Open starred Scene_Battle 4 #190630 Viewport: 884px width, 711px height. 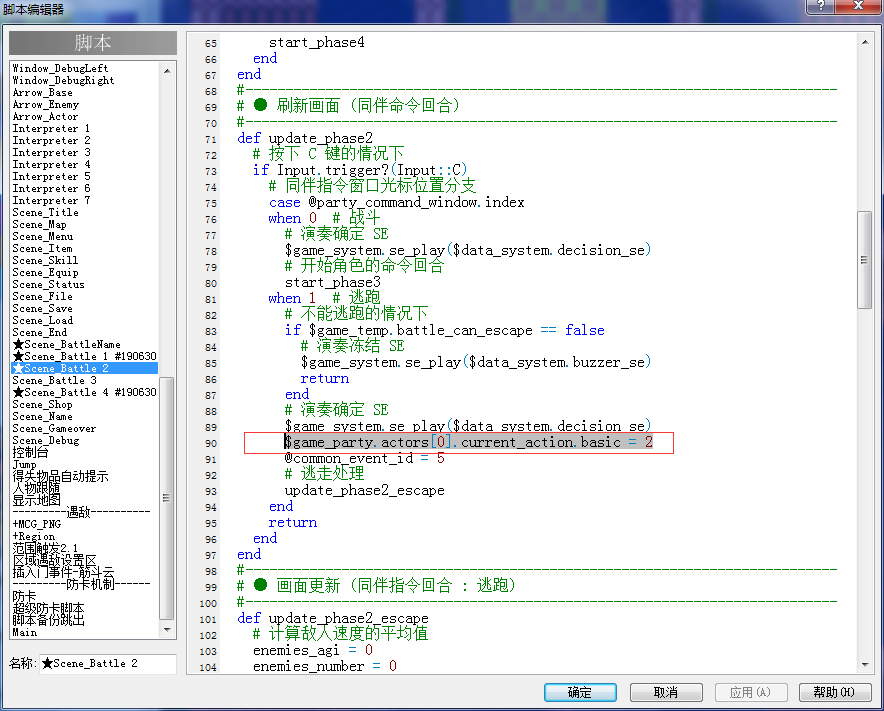pyautogui.click(x=85, y=392)
